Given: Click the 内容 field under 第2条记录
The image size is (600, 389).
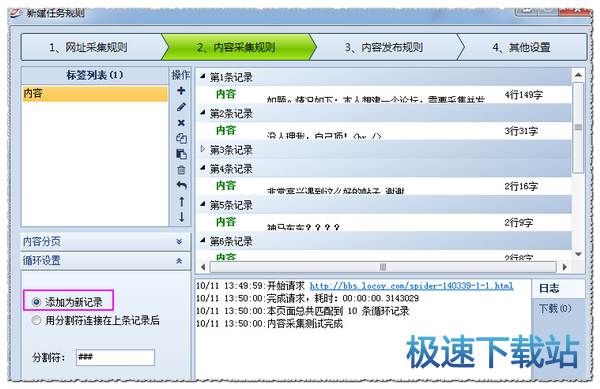Looking at the screenshot, I should coord(226,130).
